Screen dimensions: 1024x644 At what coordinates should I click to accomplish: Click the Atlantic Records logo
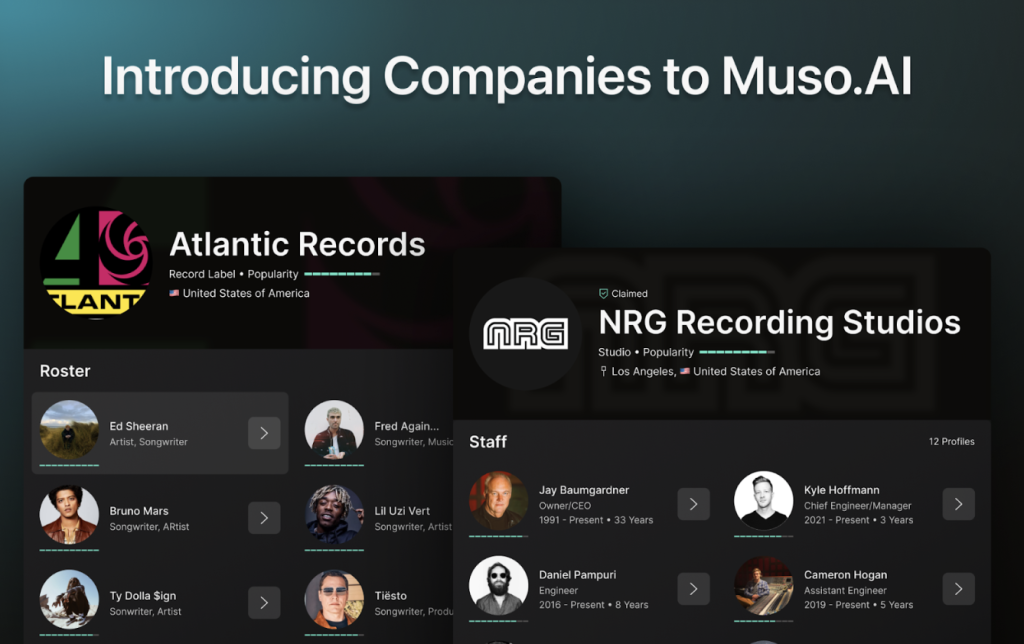(x=96, y=263)
